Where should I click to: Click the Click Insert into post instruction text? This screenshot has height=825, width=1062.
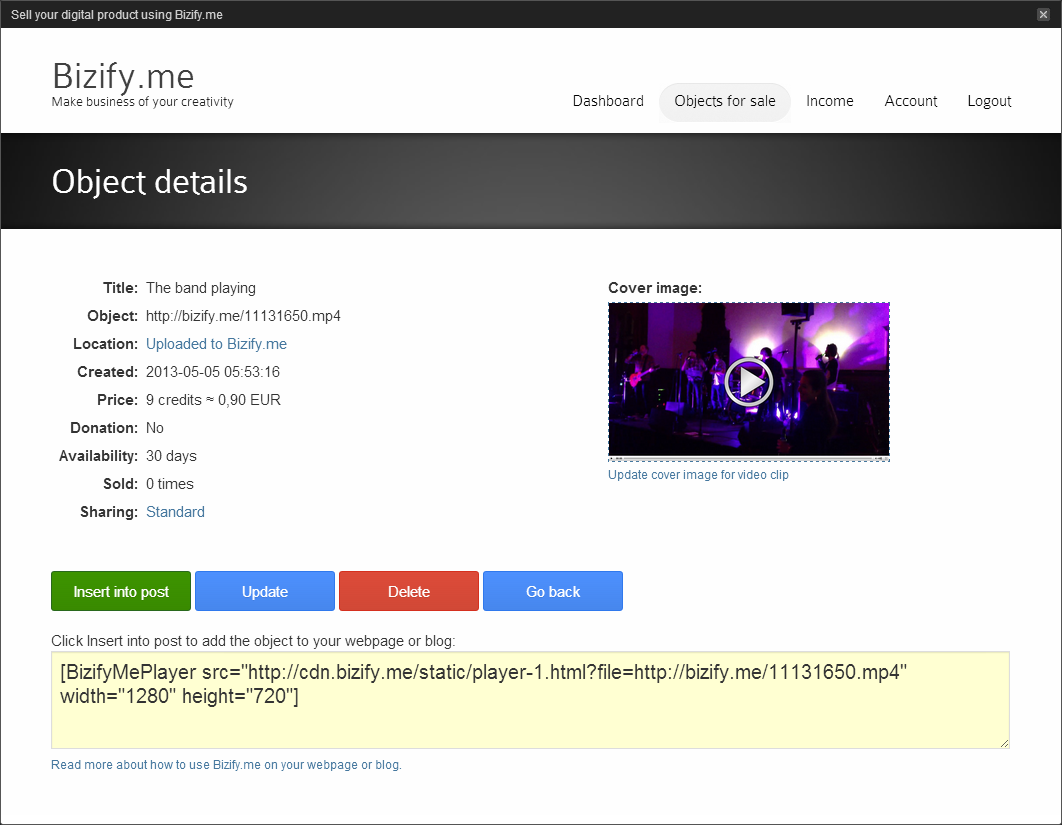[x=253, y=641]
